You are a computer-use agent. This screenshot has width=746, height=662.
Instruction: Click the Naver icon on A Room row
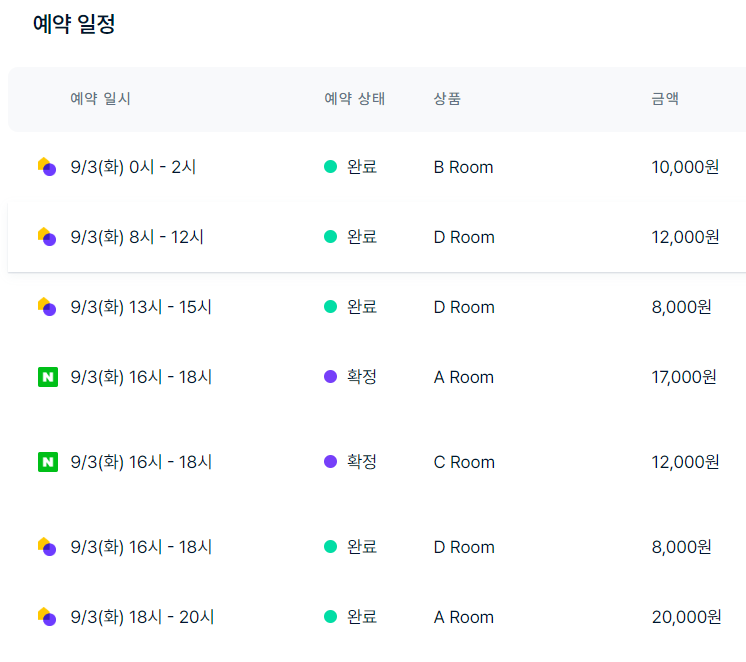[48, 377]
